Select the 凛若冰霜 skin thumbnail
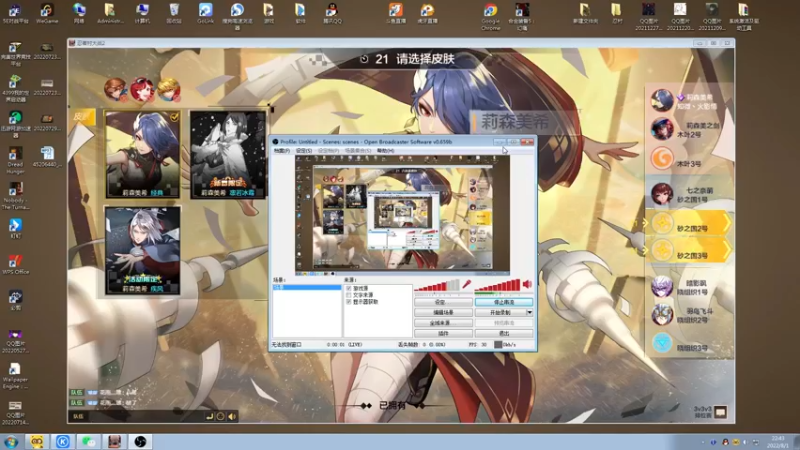 [228, 155]
